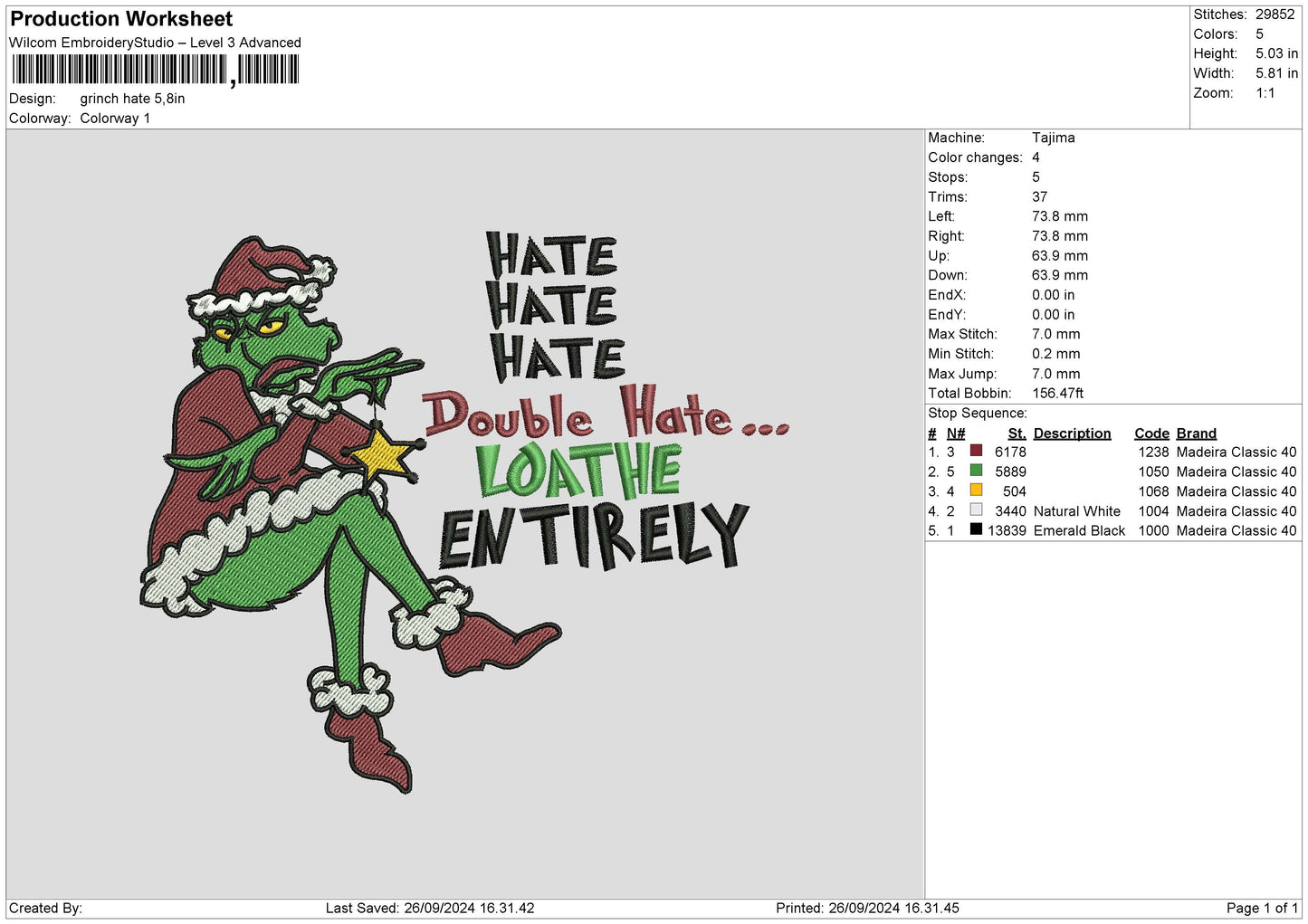
Task: Click the 'St.' column header
Action: coord(1017,433)
